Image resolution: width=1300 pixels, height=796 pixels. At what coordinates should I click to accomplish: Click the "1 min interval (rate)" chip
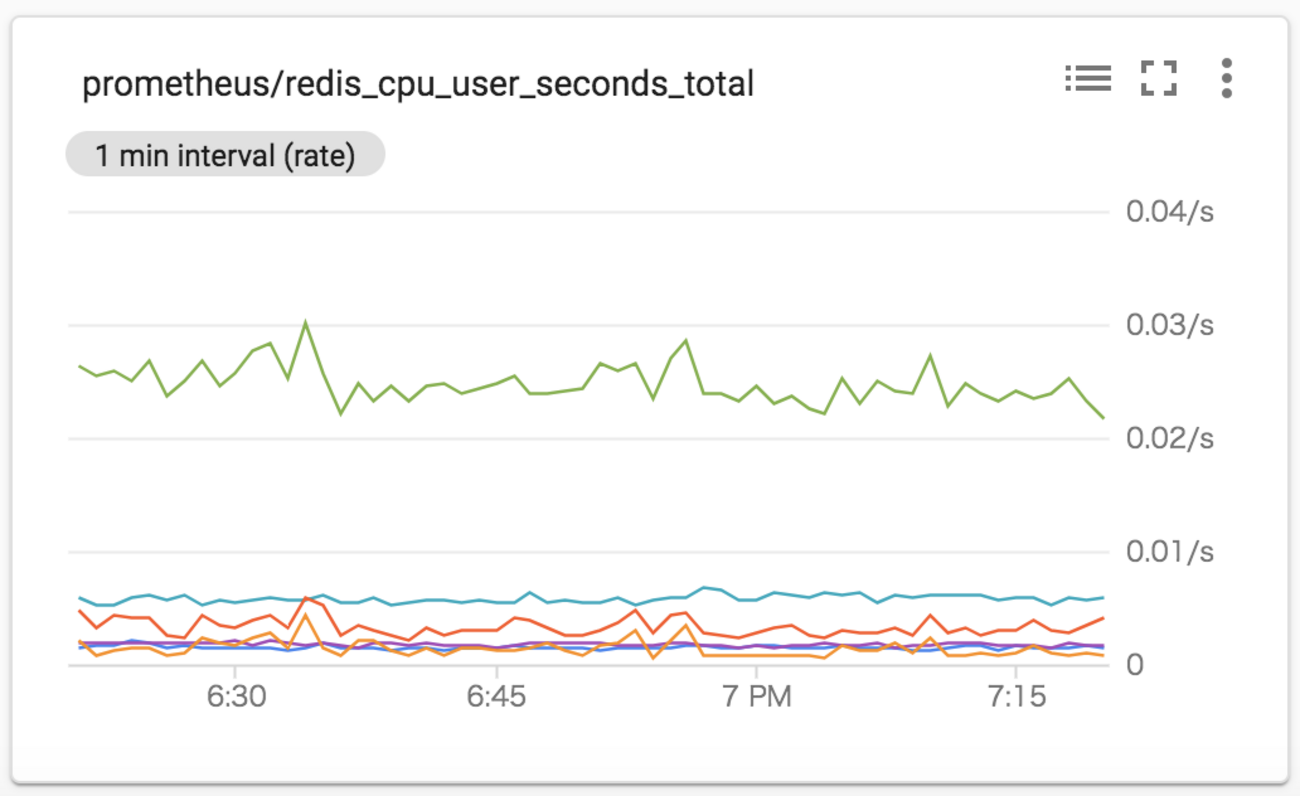click(225, 155)
